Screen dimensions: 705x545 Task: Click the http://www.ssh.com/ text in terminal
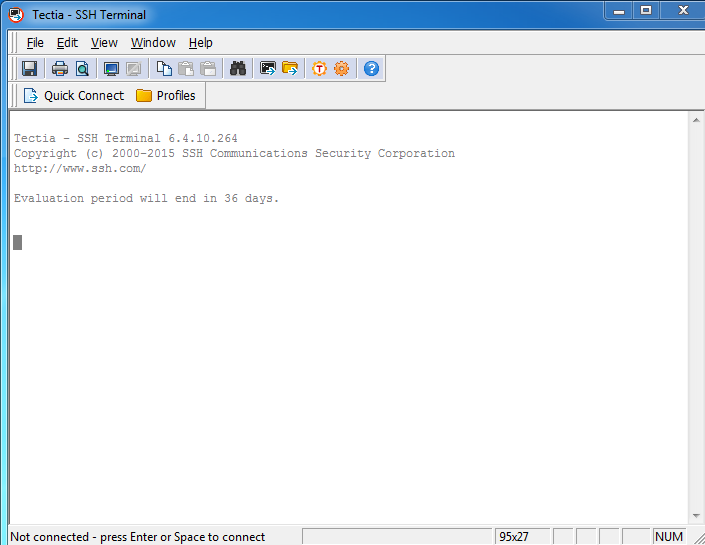(80, 169)
